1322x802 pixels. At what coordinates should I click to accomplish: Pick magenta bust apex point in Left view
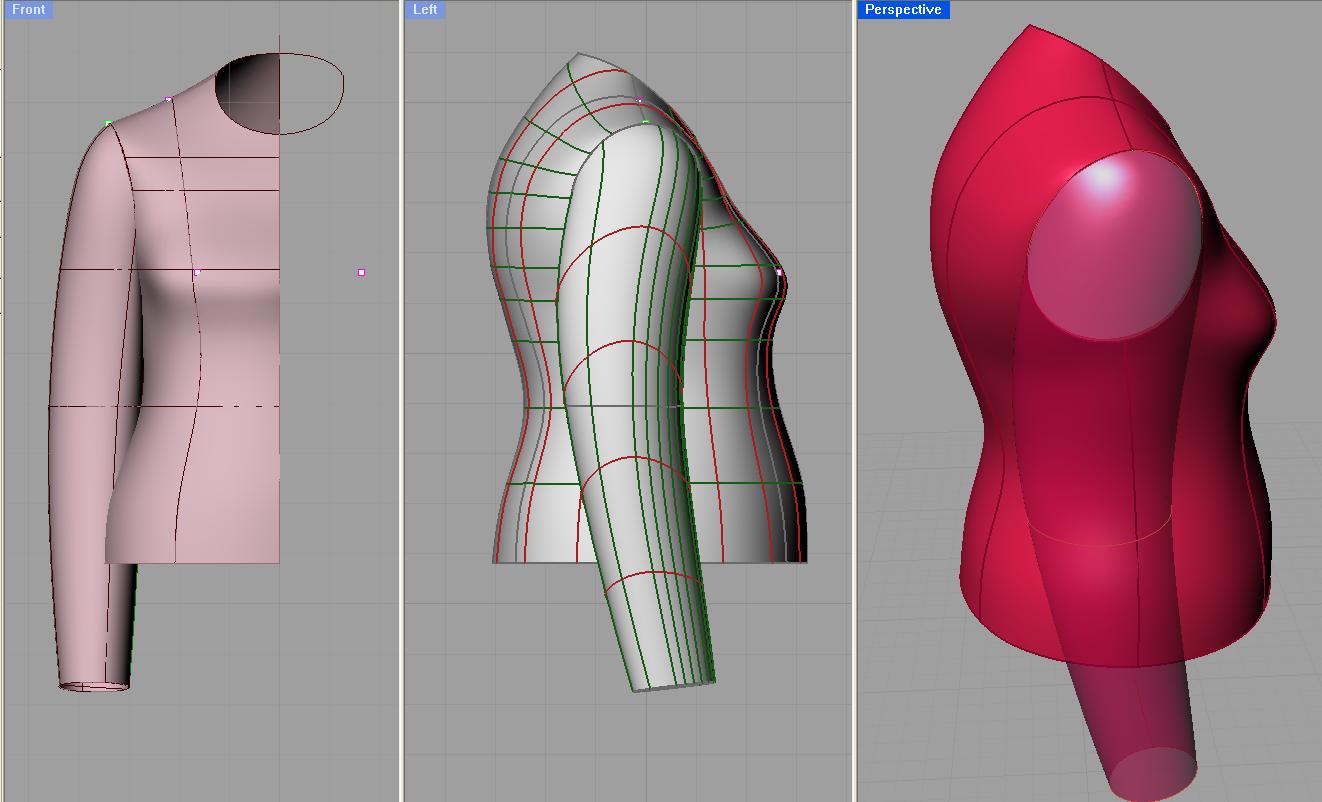(779, 272)
